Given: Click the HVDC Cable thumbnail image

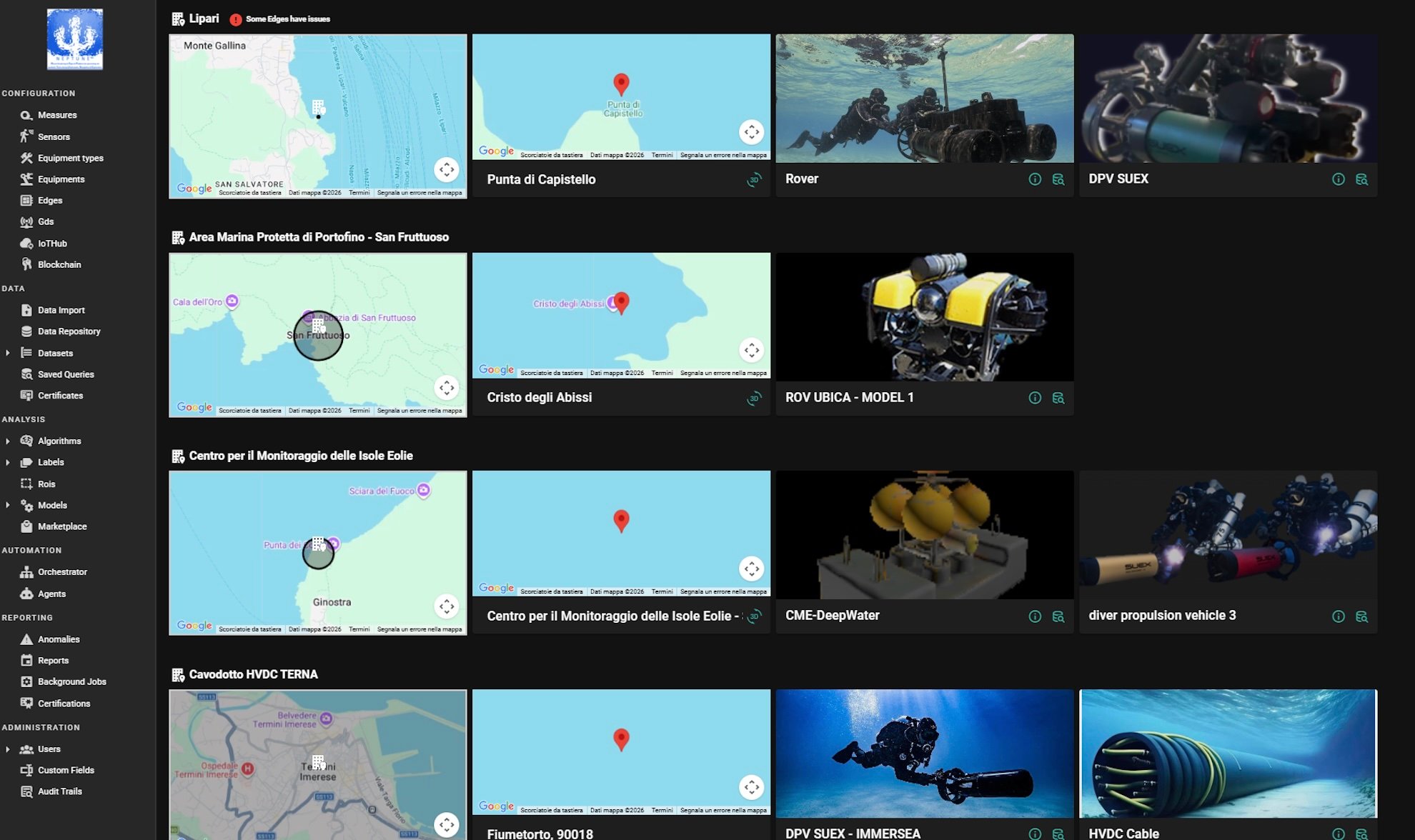Looking at the screenshot, I should (x=1228, y=754).
